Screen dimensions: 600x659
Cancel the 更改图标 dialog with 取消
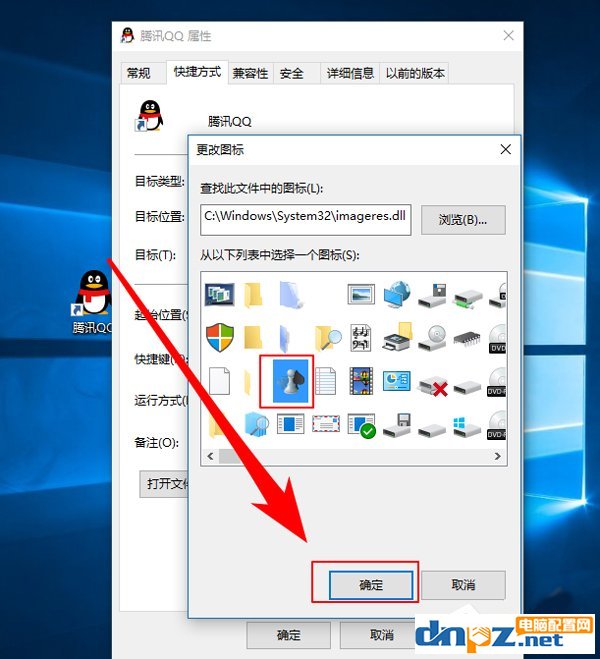(463, 585)
